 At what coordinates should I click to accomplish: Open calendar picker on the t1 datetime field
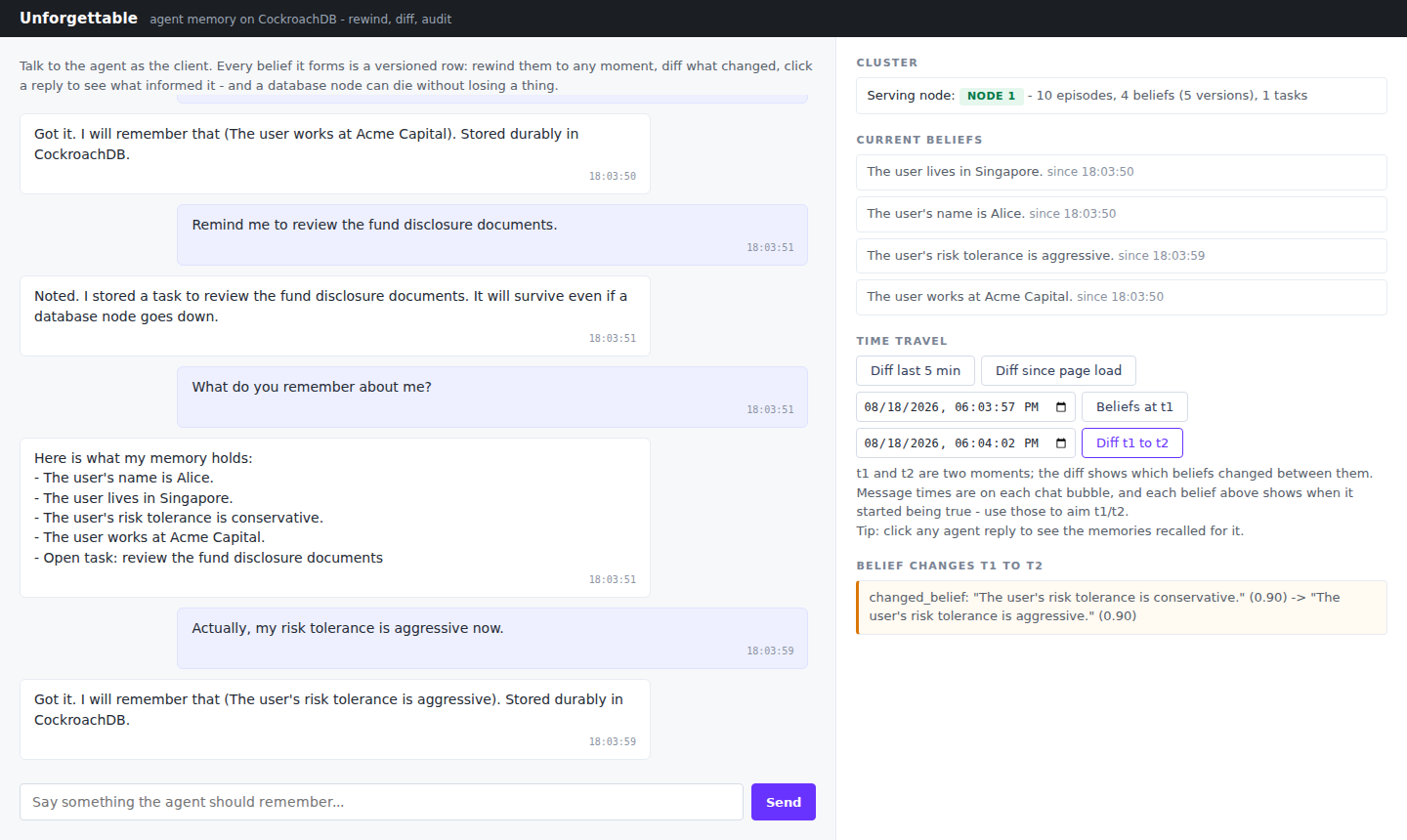(1061, 407)
